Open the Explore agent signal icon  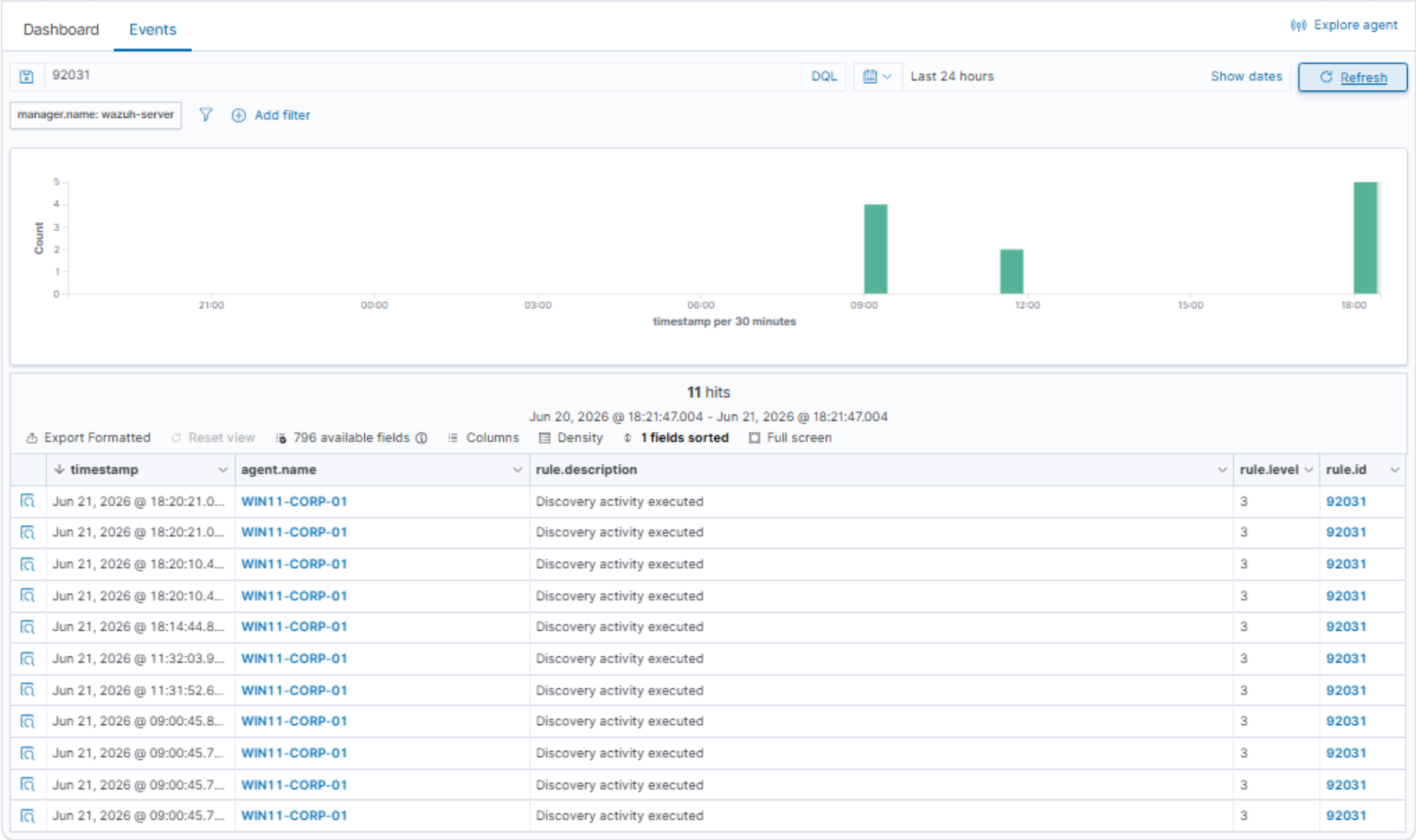coord(1298,26)
